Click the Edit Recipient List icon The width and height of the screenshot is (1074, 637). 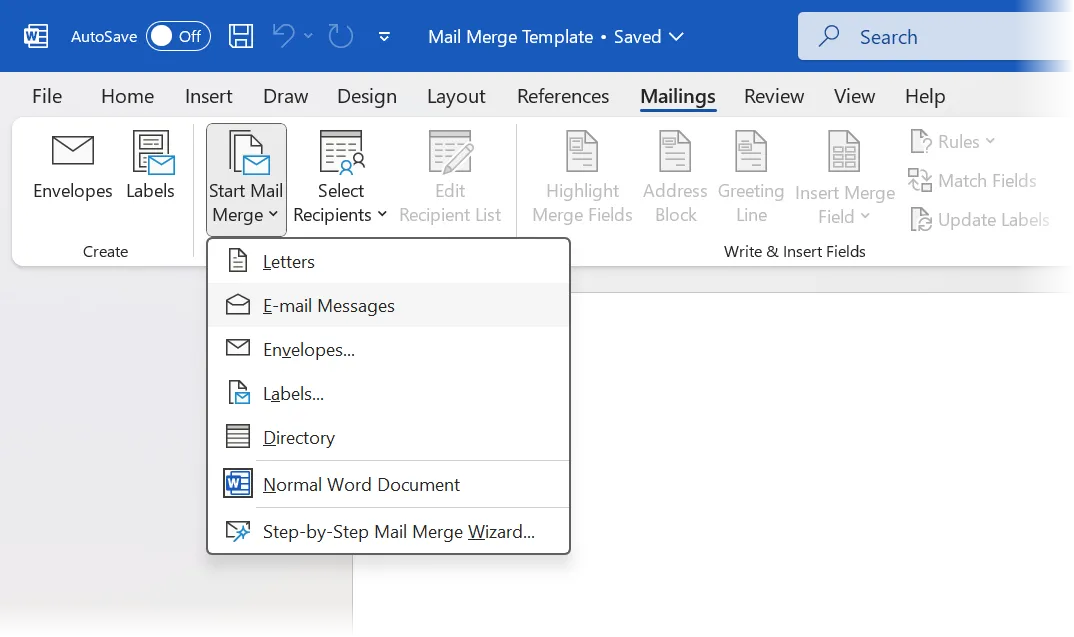[x=450, y=151]
